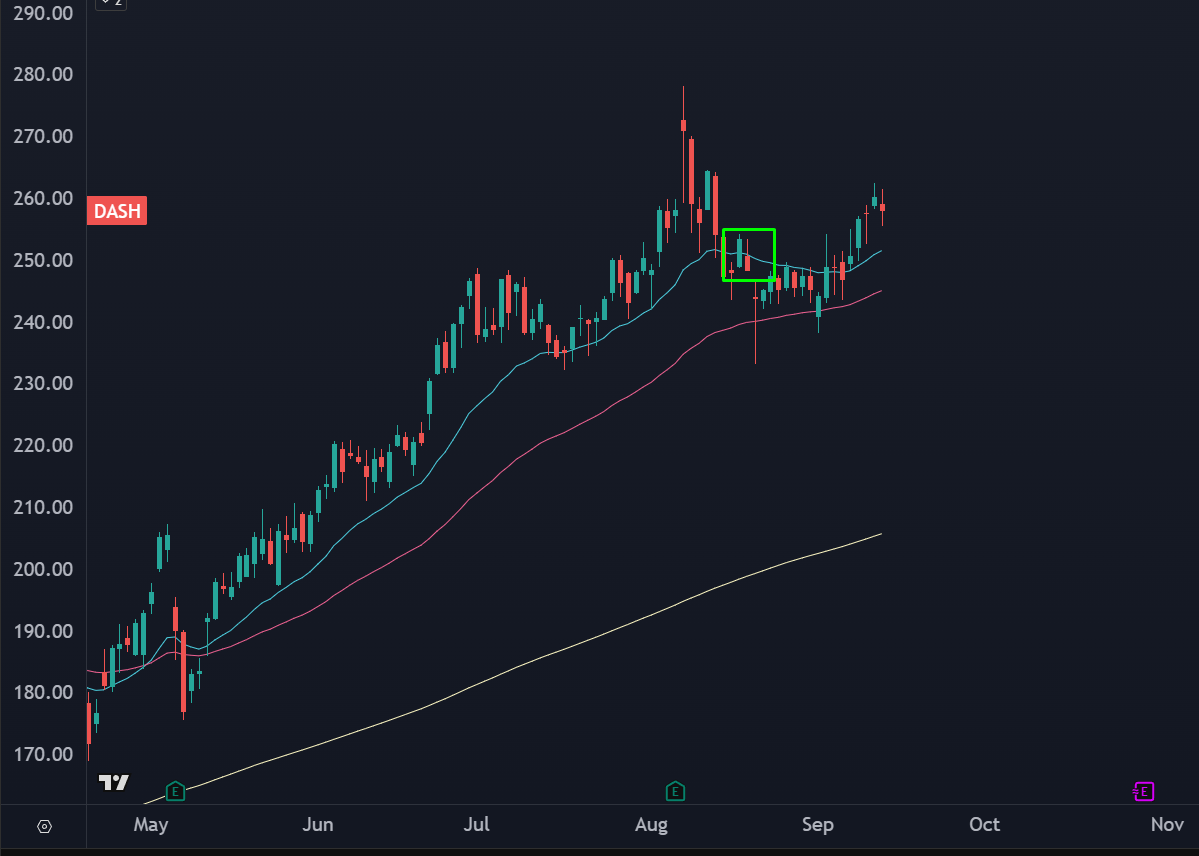The image size is (1199, 856).
Task: Click the 290.00 price axis label
Action: (44, 13)
